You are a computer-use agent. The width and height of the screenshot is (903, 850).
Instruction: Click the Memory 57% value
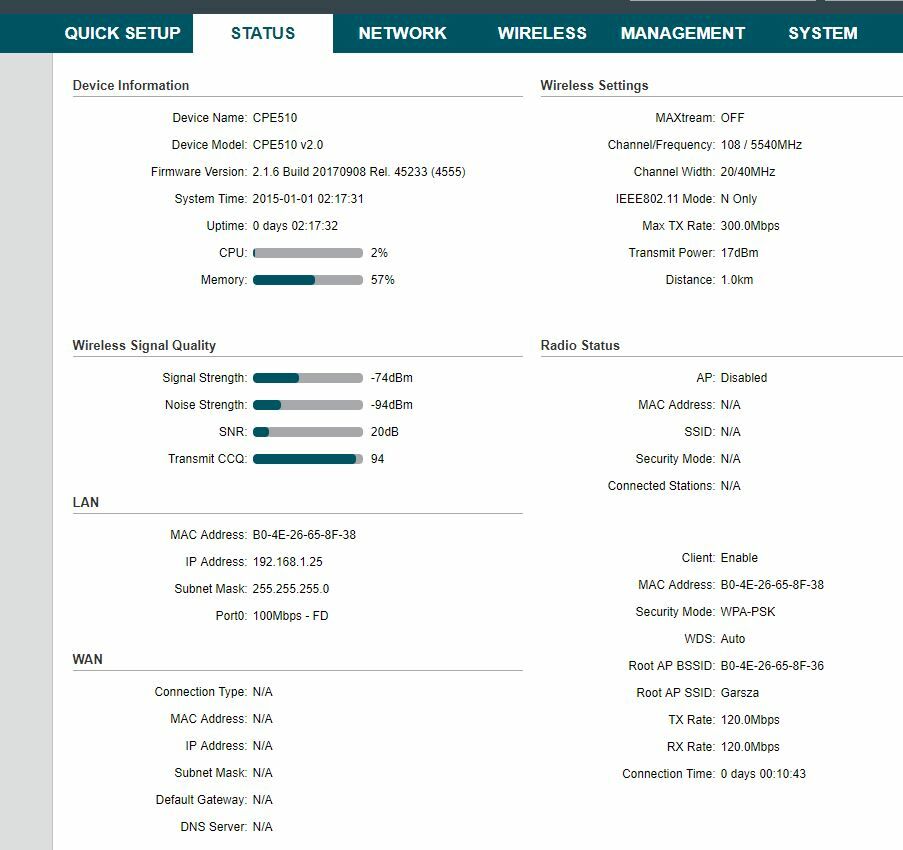(382, 280)
